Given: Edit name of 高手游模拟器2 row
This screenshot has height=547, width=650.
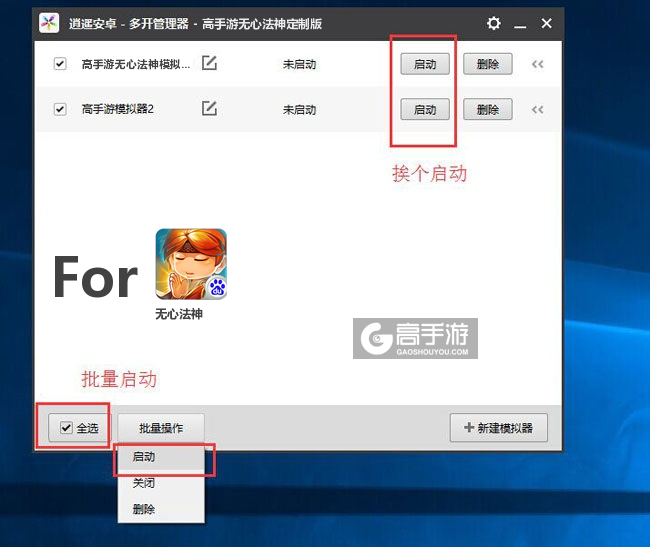Looking at the screenshot, I should 209,108.
